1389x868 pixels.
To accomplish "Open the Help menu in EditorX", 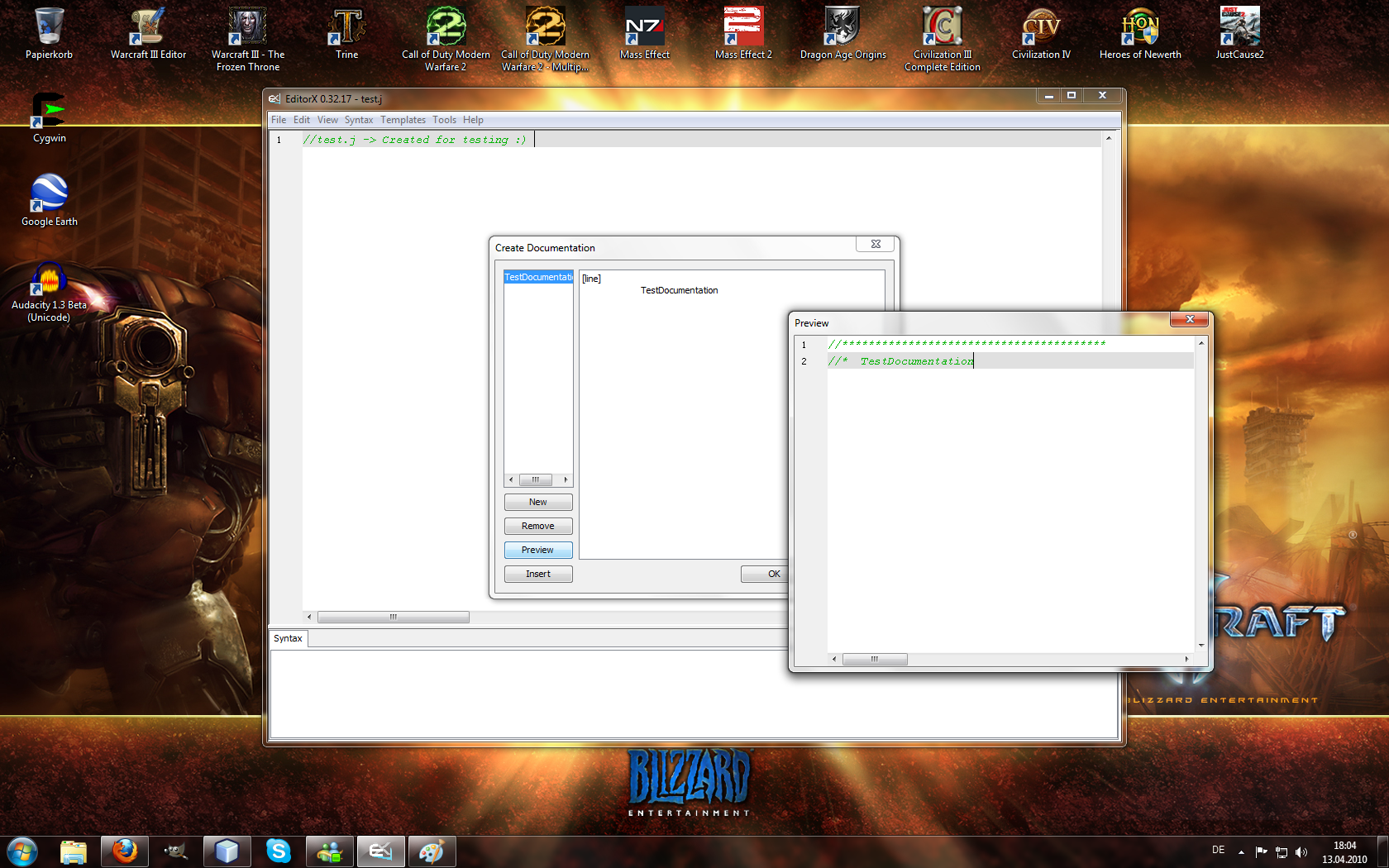I will click(473, 120).
